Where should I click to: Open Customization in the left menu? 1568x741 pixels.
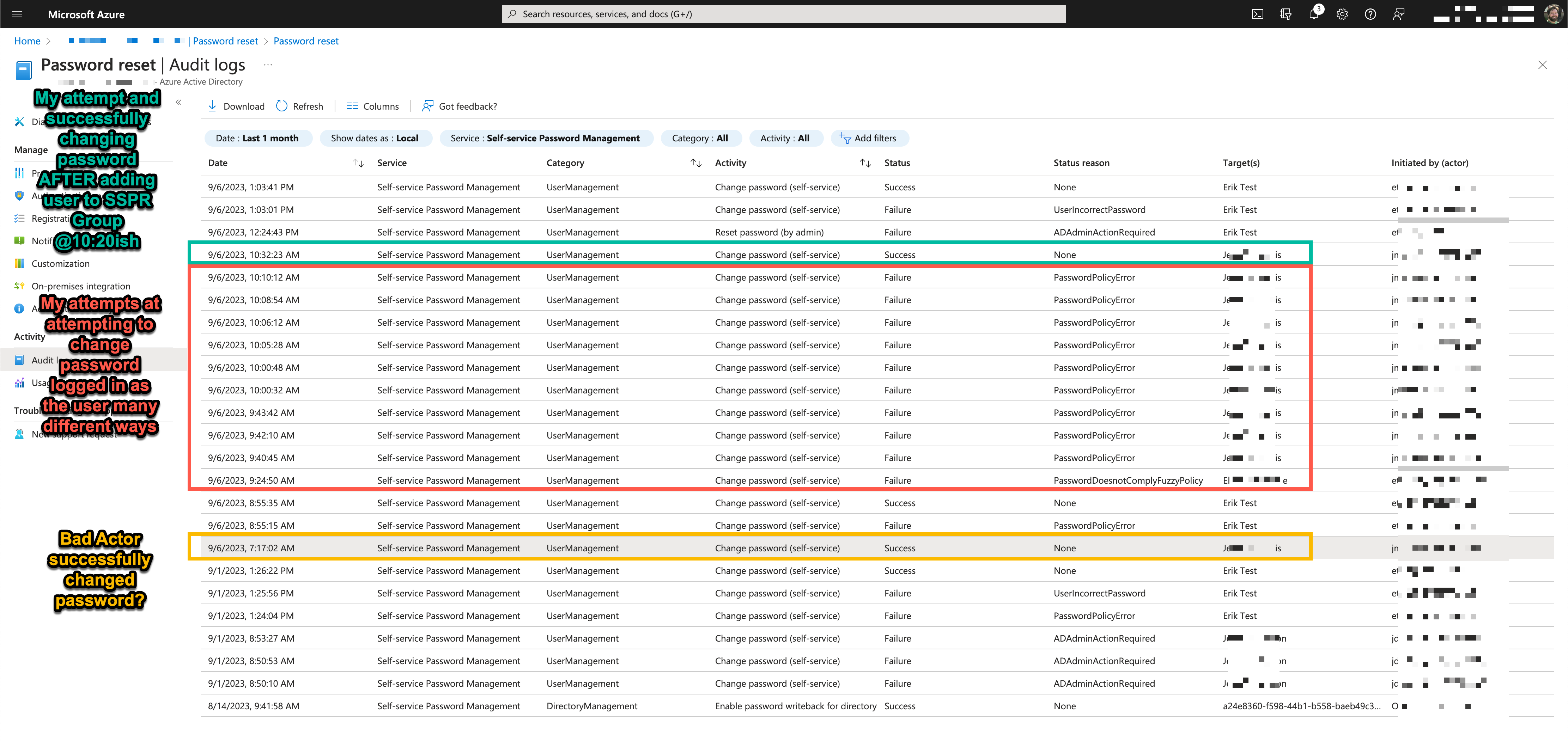point(60,263)
